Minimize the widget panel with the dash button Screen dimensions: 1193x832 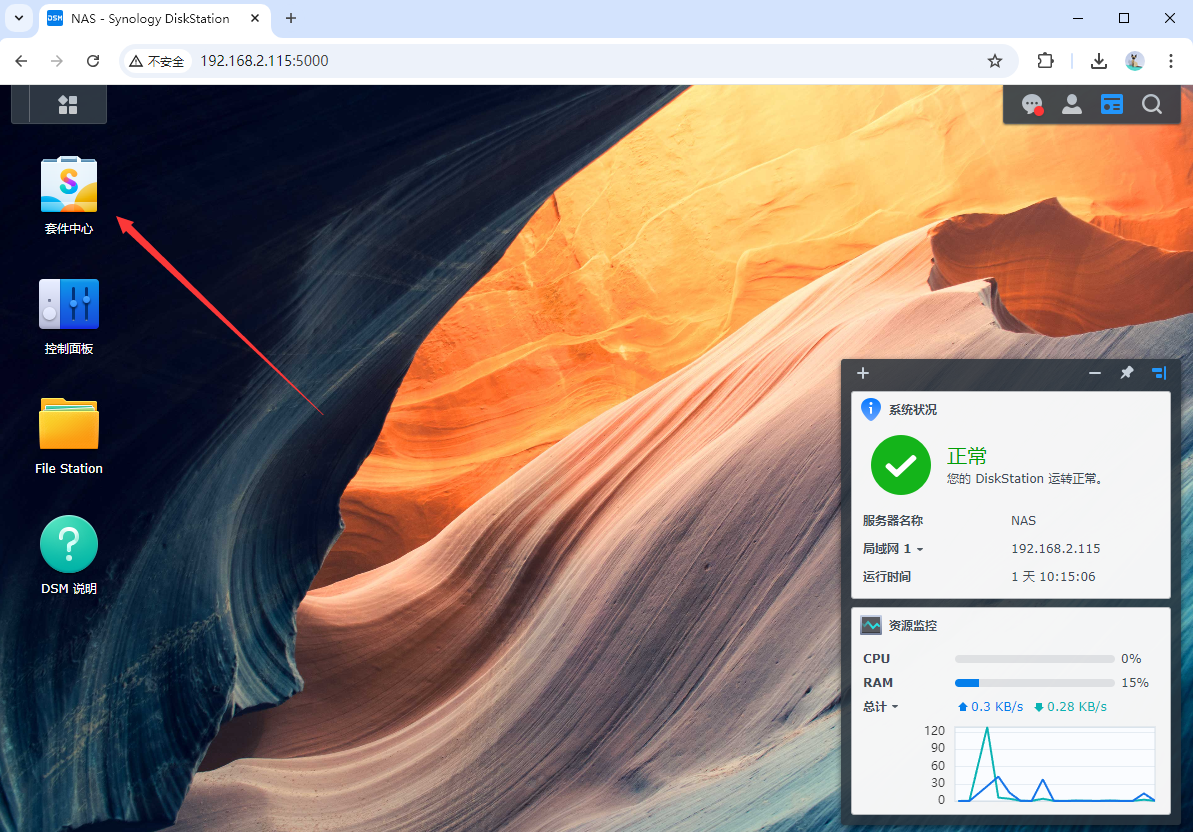click(1095, 373)
